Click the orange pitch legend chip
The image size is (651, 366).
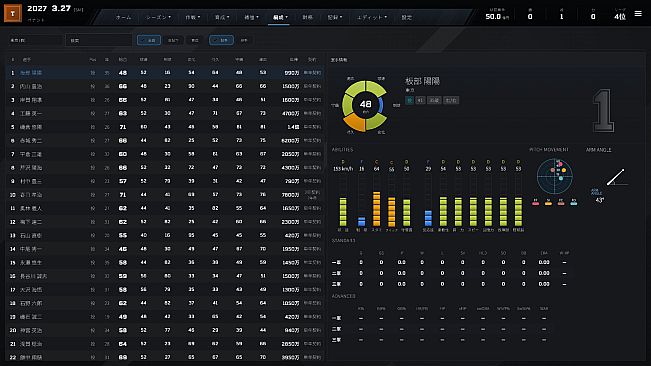point(548,203)
